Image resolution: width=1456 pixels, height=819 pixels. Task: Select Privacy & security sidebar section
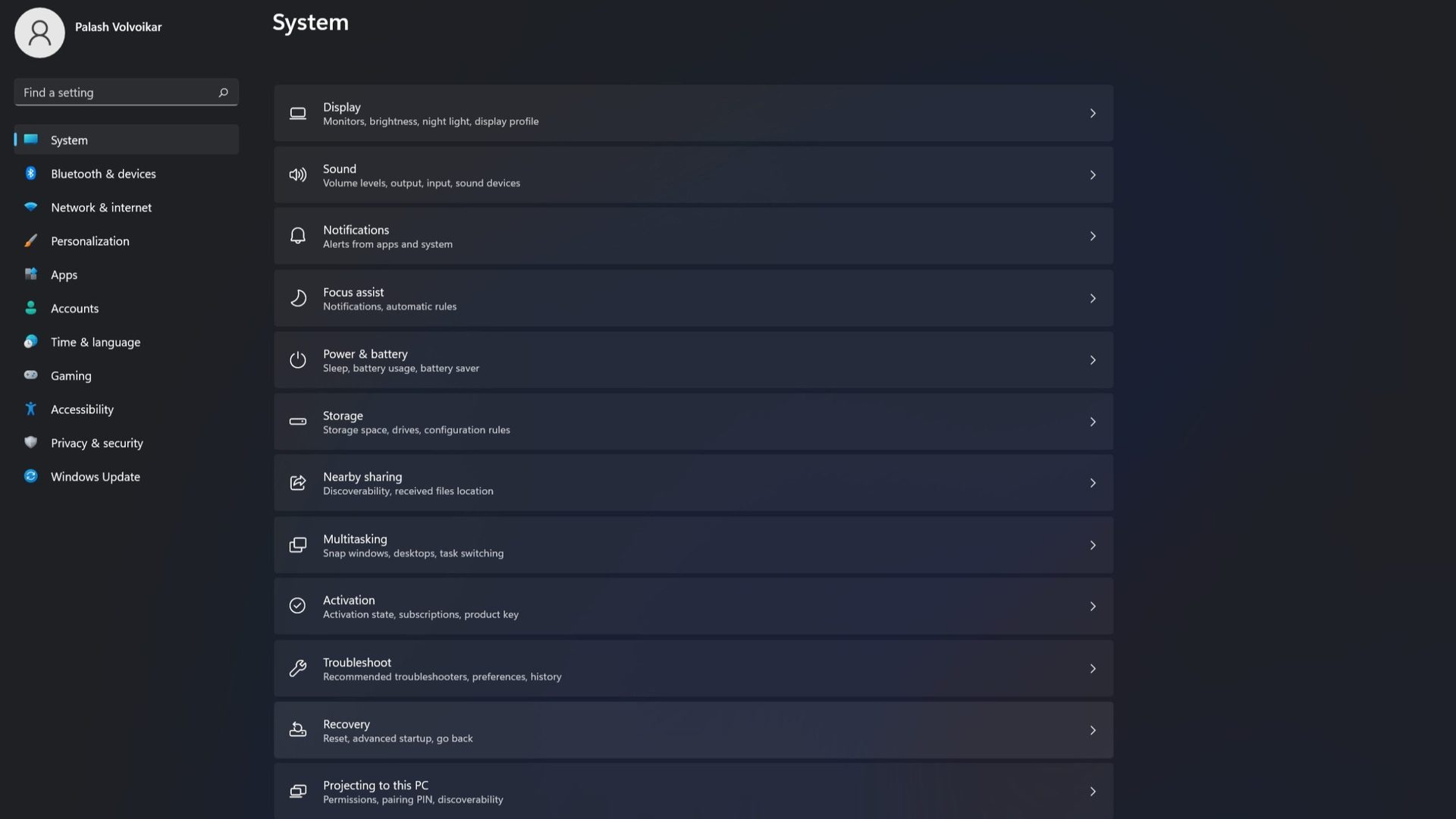[x=96, y=442]
